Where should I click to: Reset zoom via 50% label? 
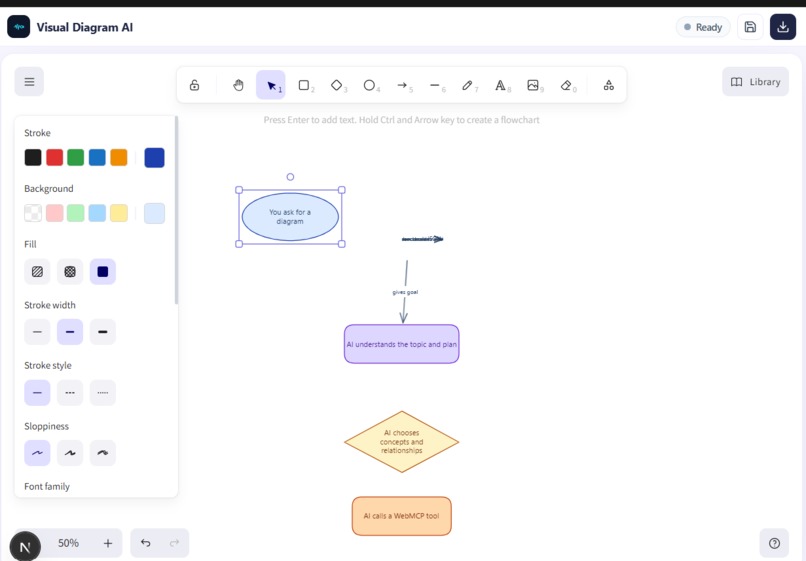(68, 543)
